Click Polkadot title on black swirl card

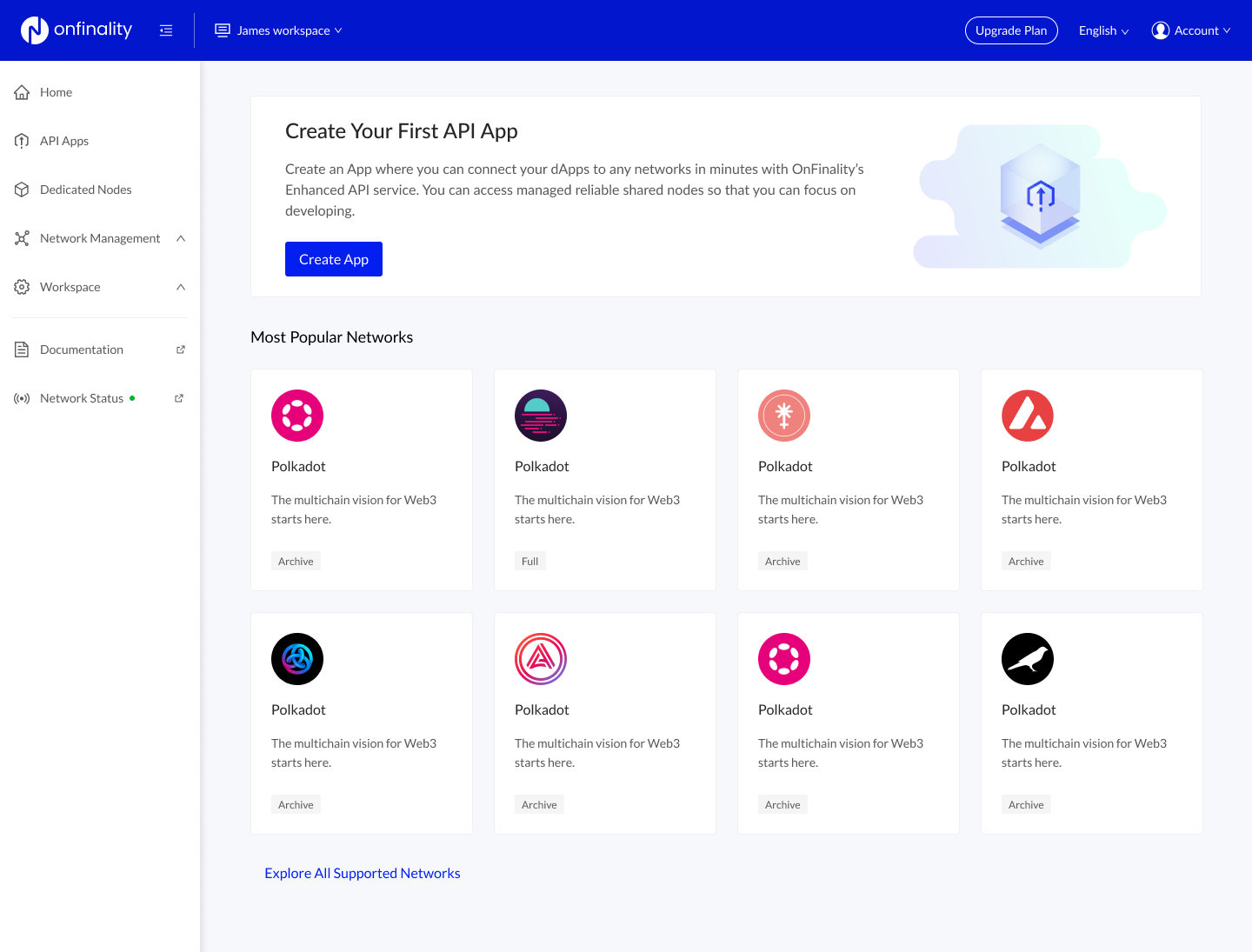298,709
